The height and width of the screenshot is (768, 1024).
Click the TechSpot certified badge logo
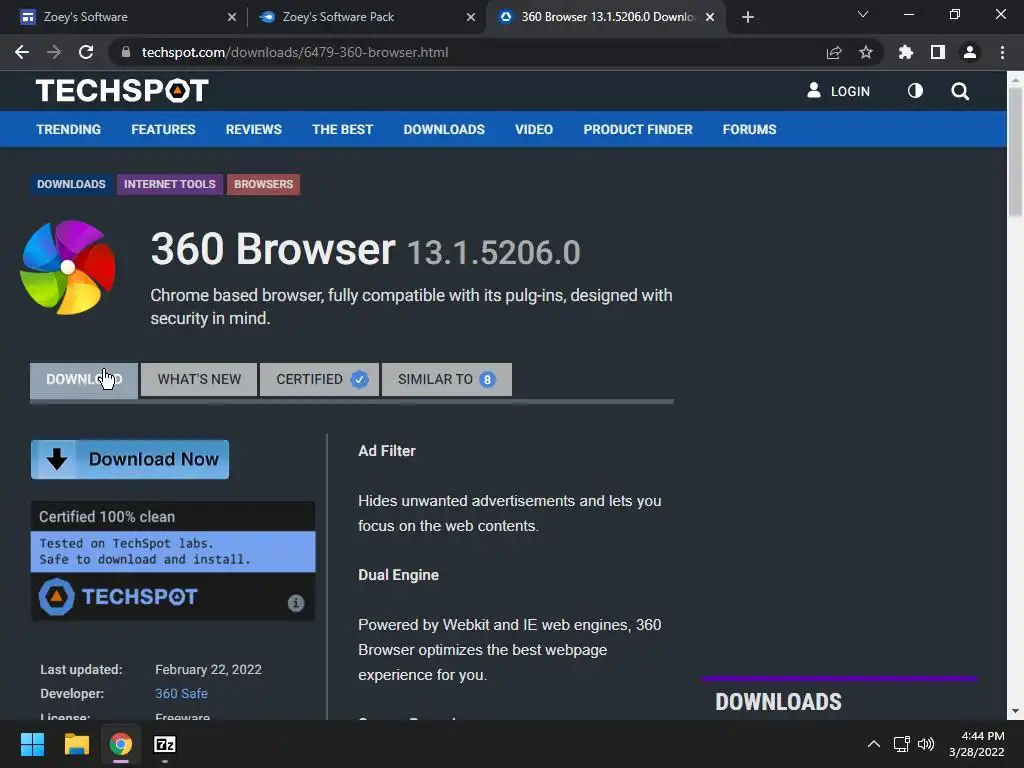click(x=118, y=597)
